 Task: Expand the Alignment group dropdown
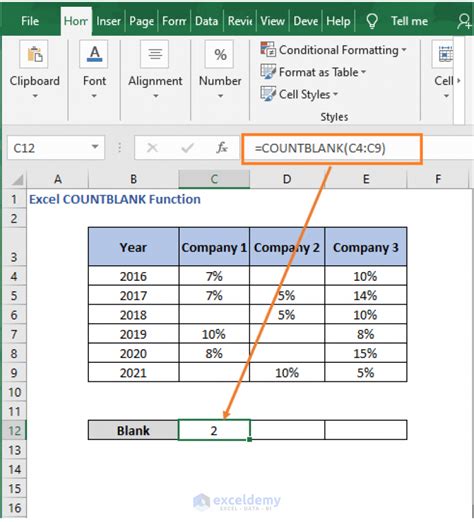point(155,96)
